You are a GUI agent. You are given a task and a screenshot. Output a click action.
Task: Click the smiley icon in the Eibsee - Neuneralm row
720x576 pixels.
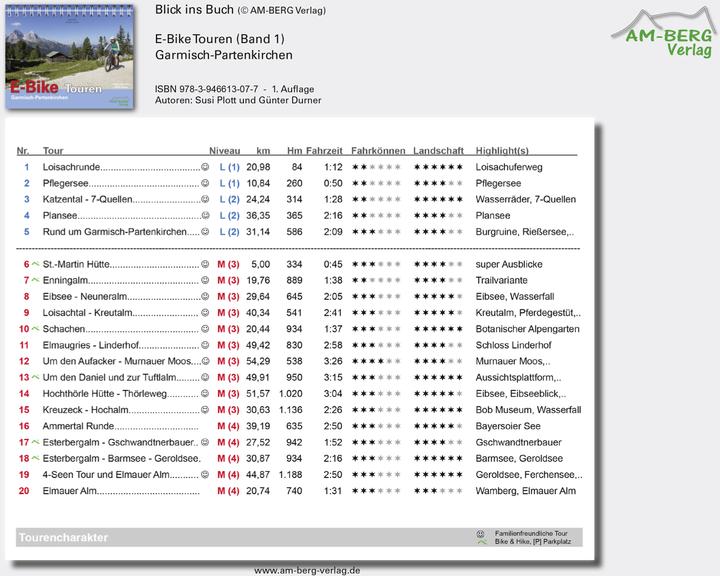[x=205, y=296]
